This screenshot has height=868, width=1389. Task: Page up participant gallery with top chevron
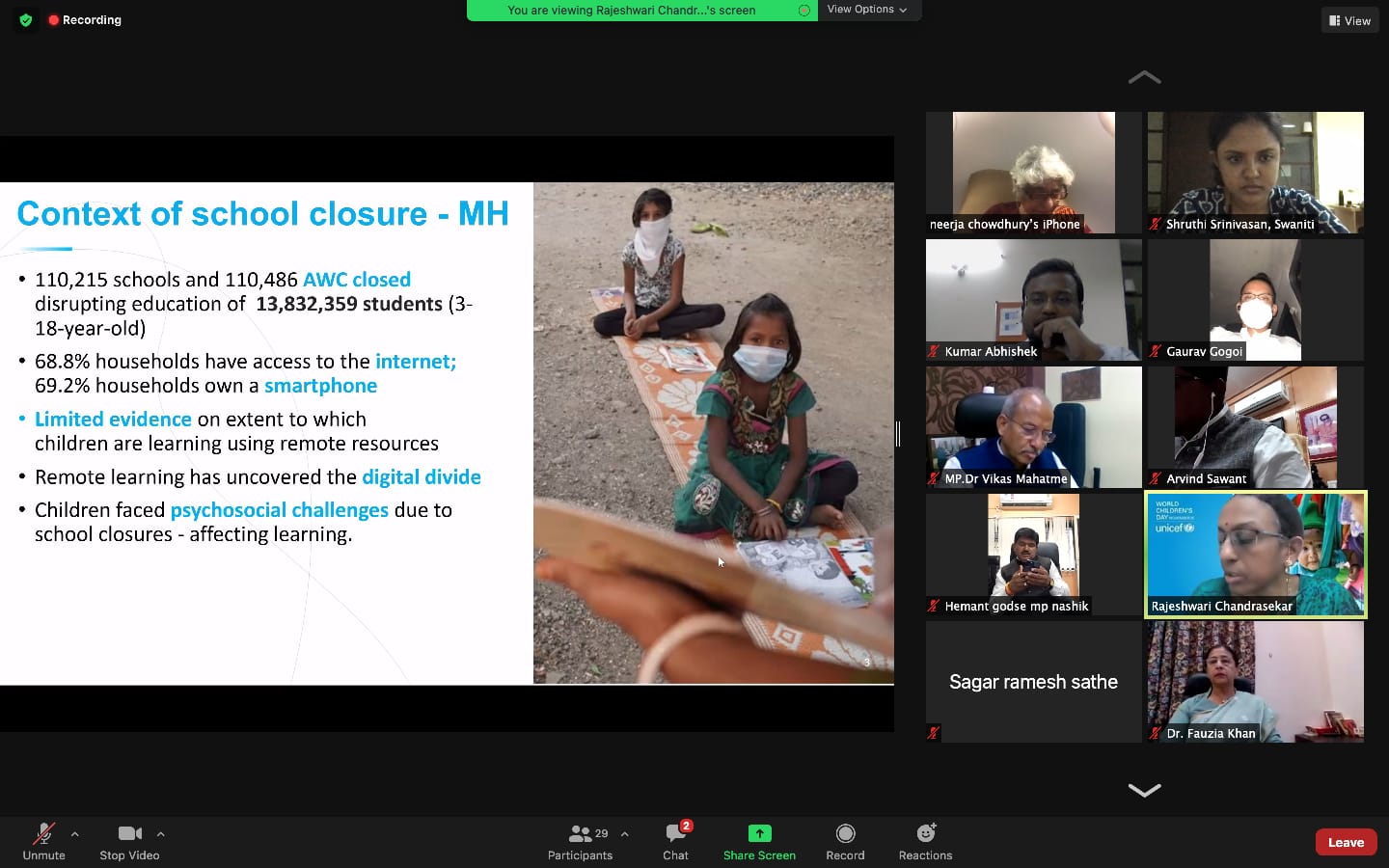[1144, 78]
